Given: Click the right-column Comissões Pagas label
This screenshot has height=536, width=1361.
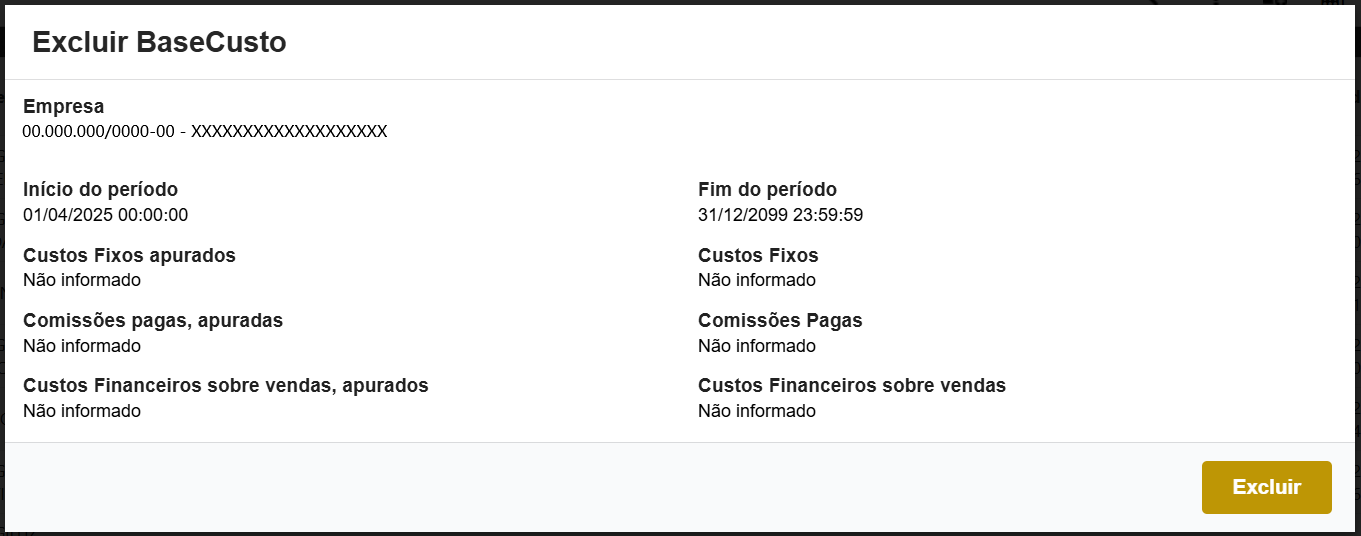Looking at the screenshot, I should 780,320.
